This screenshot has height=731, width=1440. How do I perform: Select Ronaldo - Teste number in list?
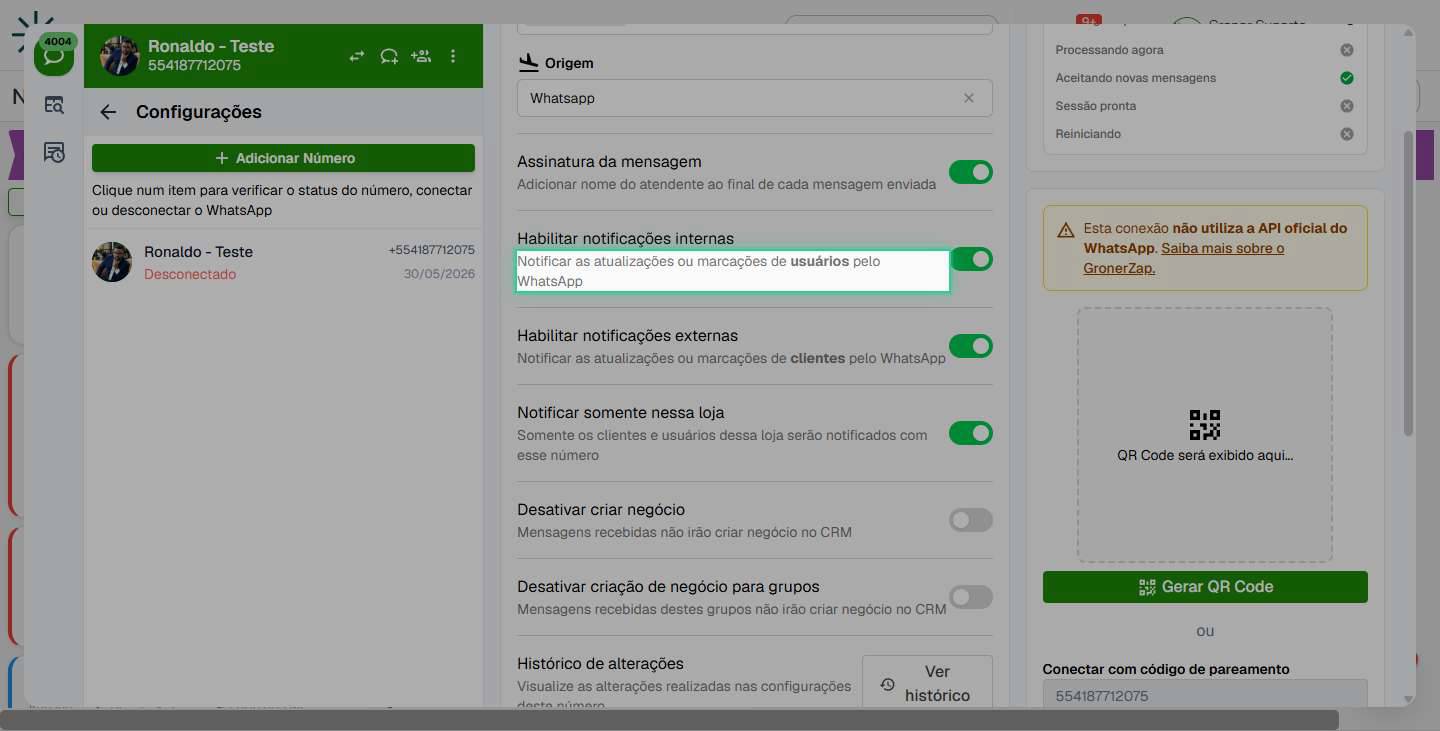pyautogui.click(x=283, y=262)
